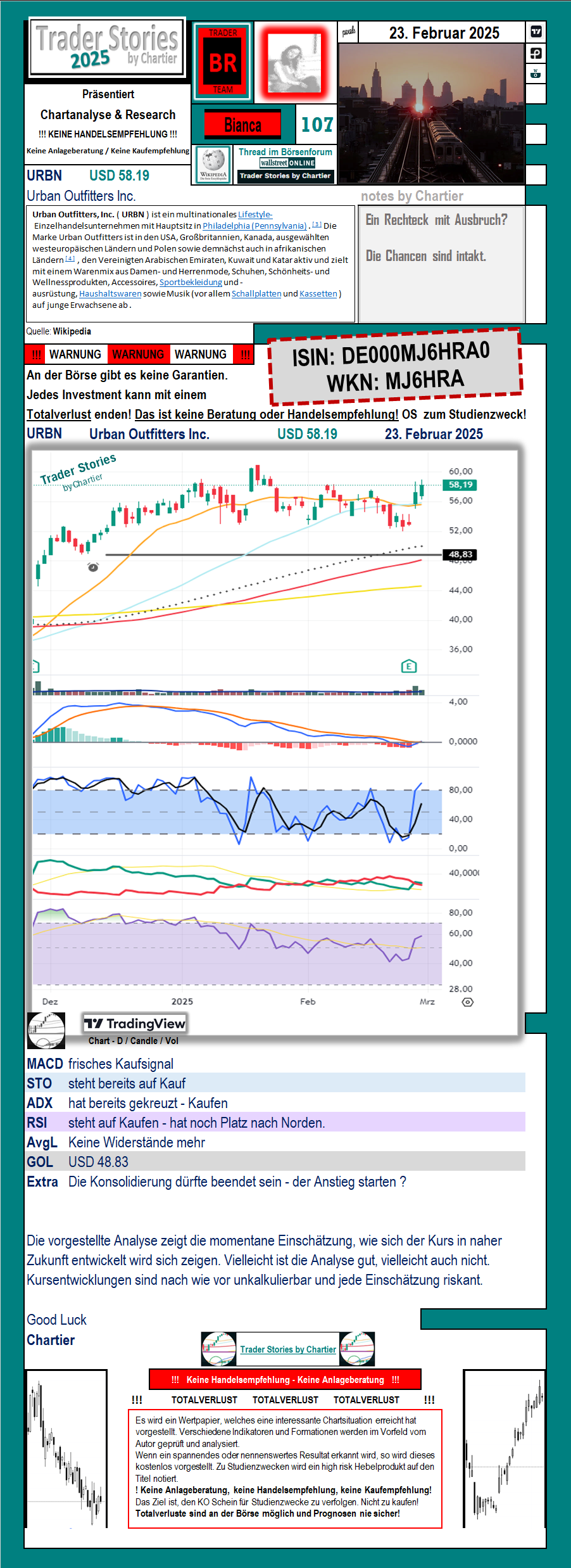Image resolution: width=571 pixels, height=1568 pixels.
Task: Open the Wikipedia globe logo
Action: point(213,165)
